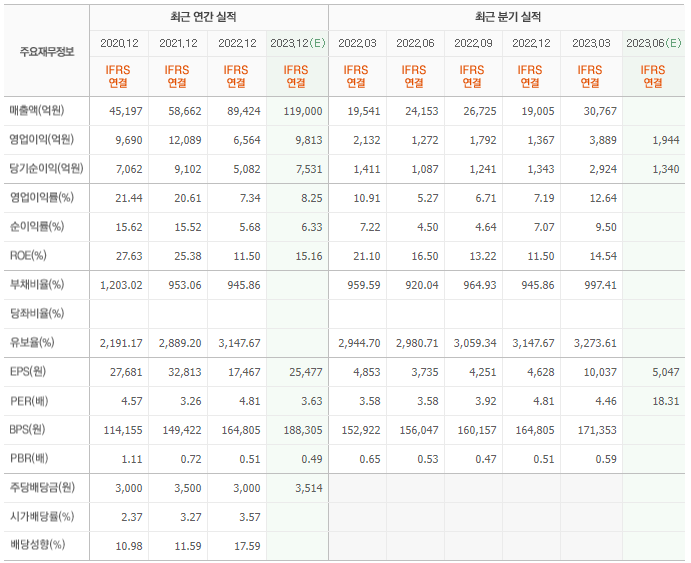Click the 2022.06 quarterly column header
This screenshot has width=691, height=563.
pos(415,43)
